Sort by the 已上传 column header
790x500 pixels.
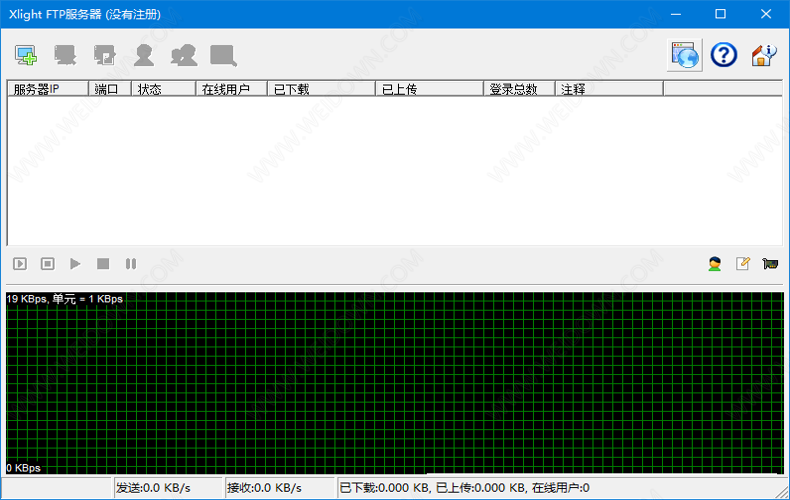[x=429, y=89]
